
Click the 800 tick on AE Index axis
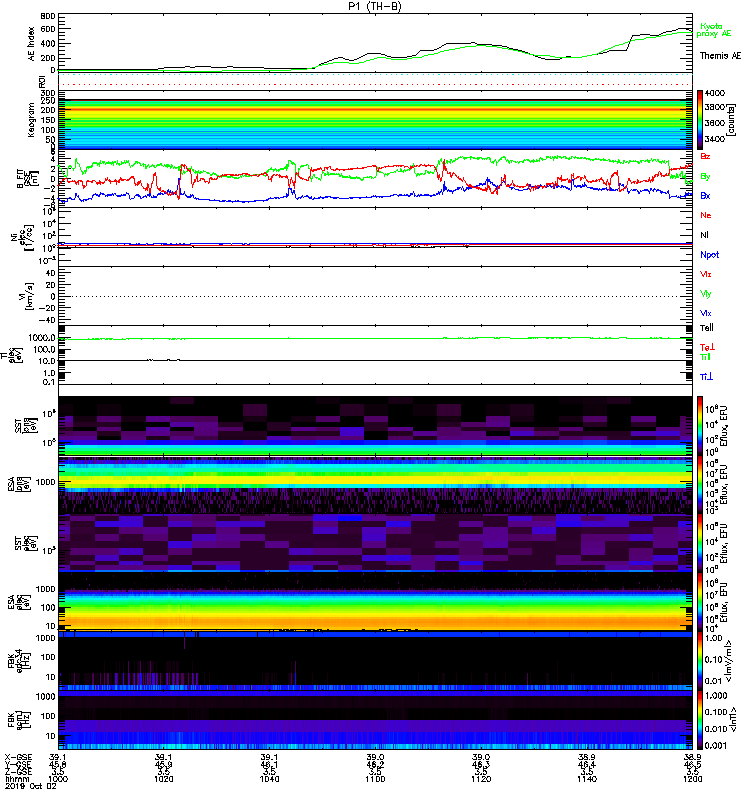[47, 16]
